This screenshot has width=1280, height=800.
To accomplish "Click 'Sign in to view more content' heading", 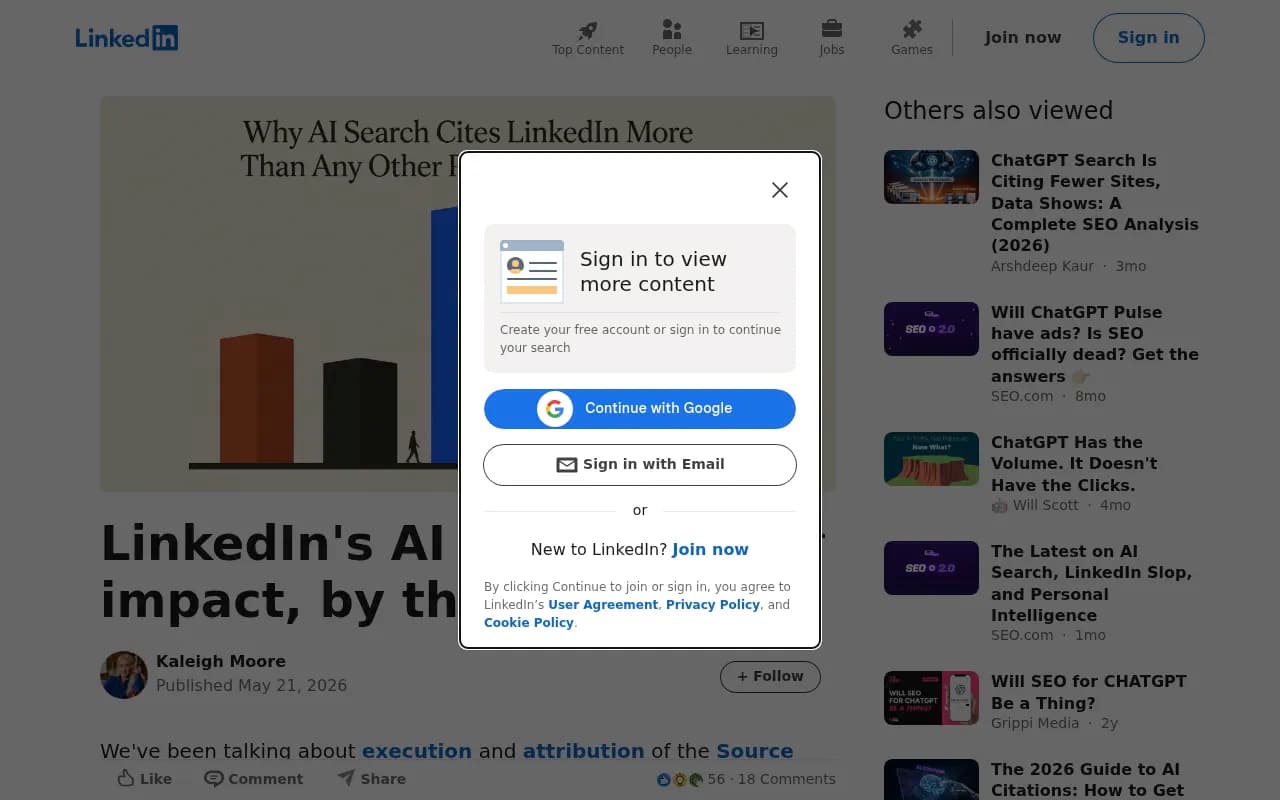I will pos(653,271).
